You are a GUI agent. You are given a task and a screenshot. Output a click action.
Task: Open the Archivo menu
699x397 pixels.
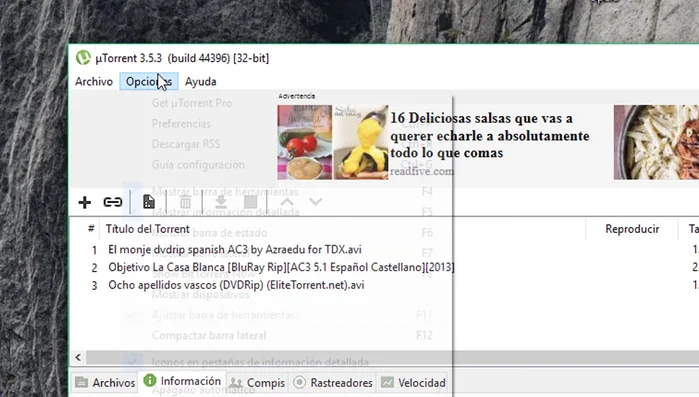[94, 82]
